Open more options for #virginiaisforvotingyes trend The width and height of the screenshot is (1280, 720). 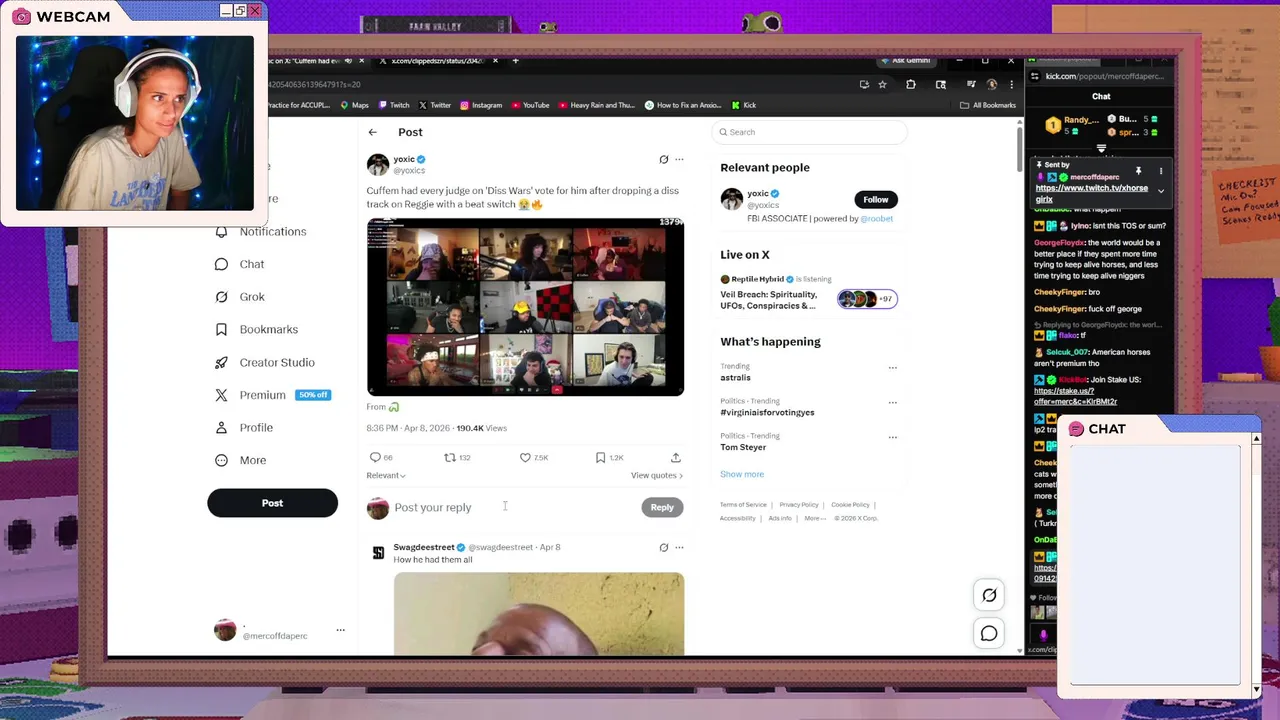click(x=893, y=403)
